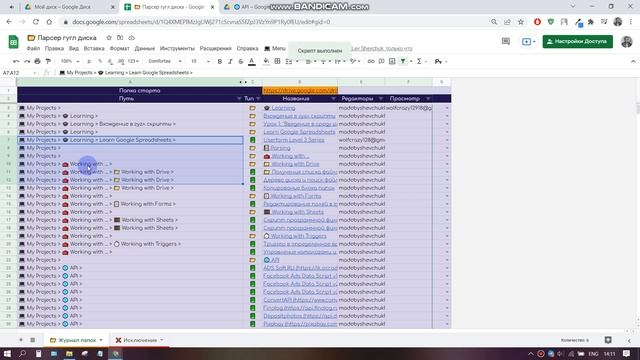Click the name box showing A7:A12
This screenshot has height=360, width=640.
18,73
